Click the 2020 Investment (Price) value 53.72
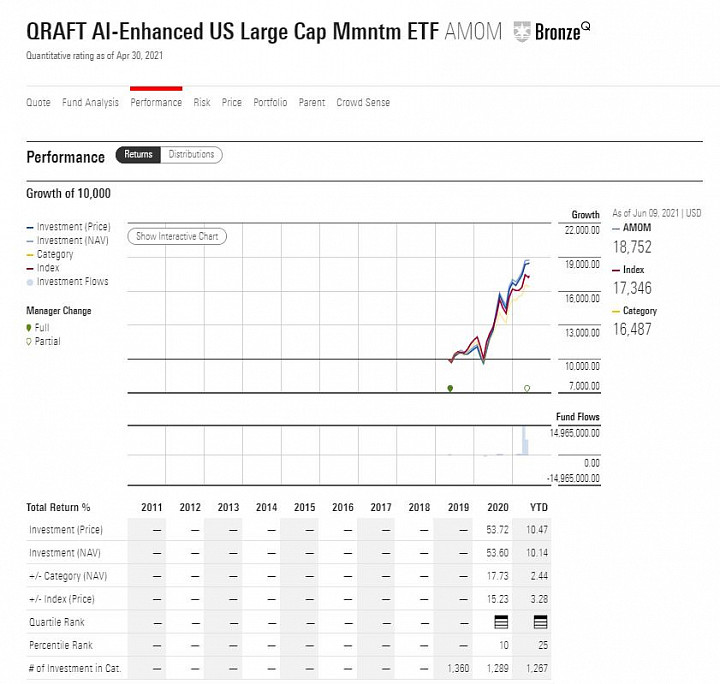The width and height of the screenshot is (720, 684). click(497, 530)
